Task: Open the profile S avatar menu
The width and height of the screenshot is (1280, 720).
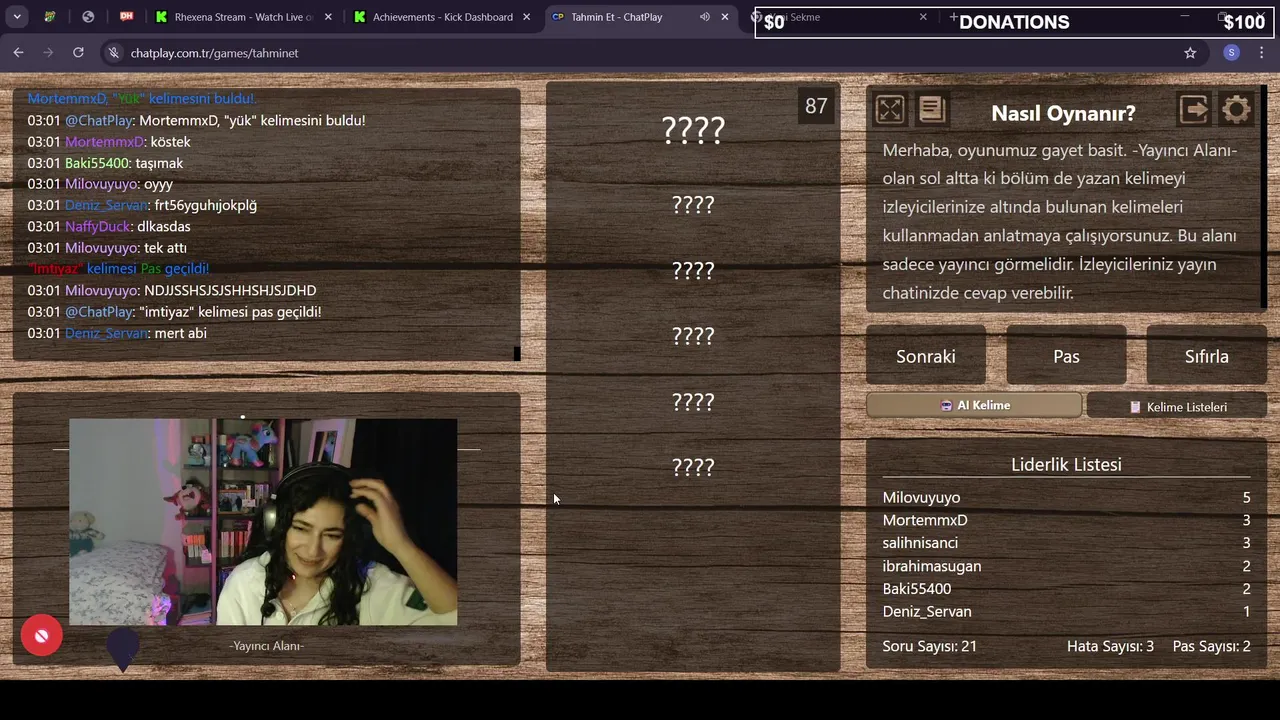Action: pyautogui.click(x=1232, y=53)
